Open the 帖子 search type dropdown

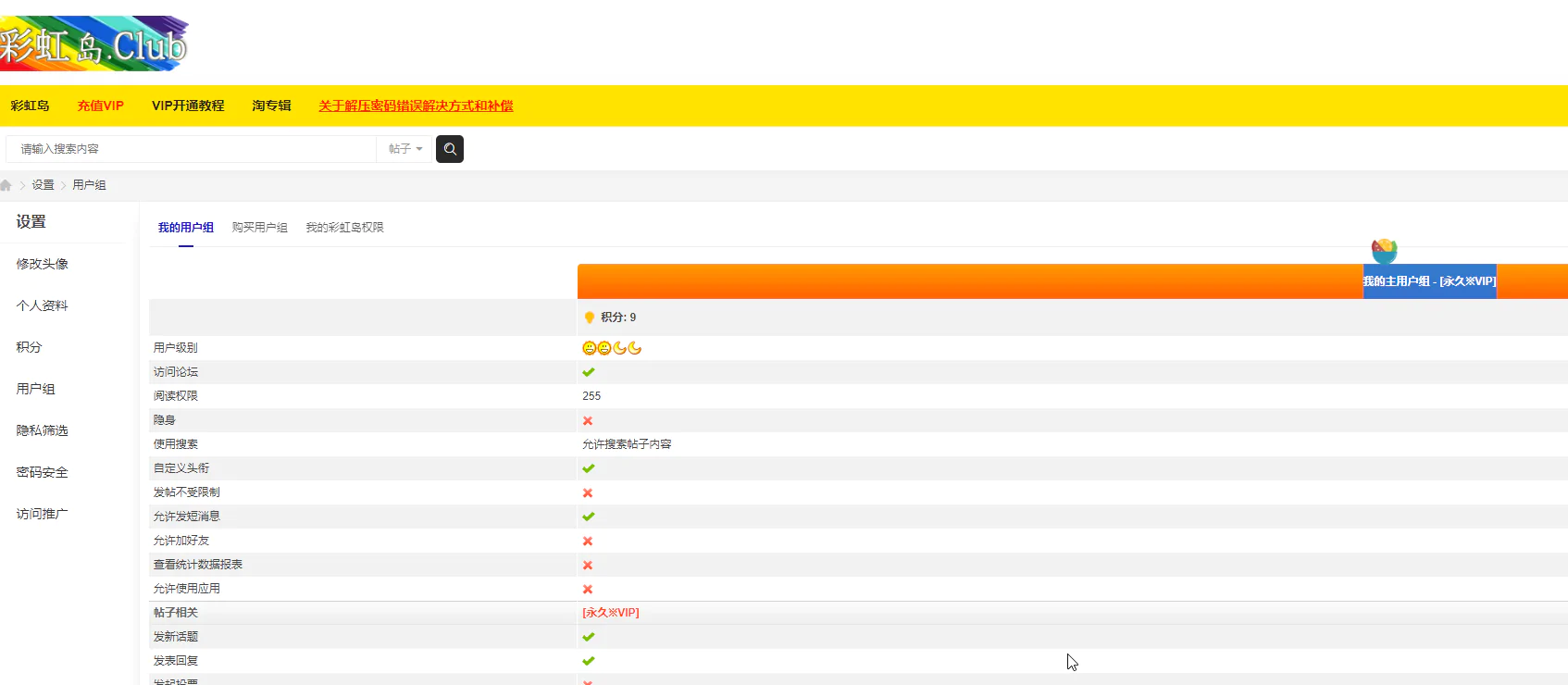[405, 149]
